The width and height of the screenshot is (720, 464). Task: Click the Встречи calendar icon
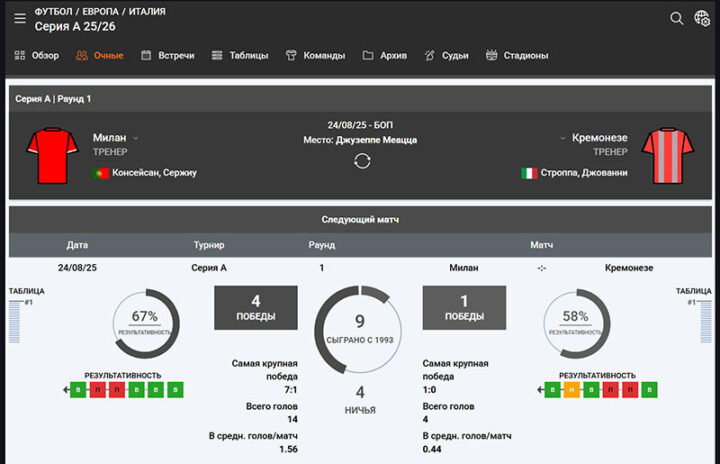146,55
